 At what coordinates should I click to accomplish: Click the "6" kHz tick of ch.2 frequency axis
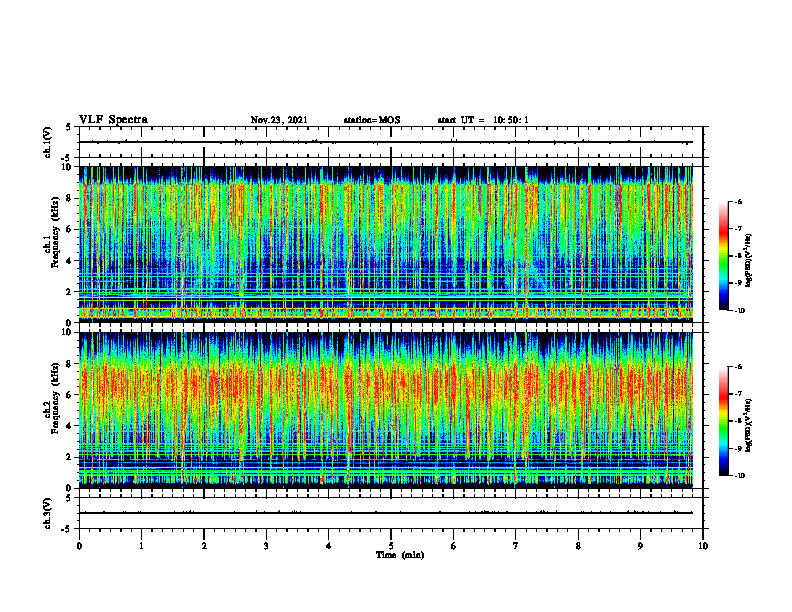click(x=70, y=395)
